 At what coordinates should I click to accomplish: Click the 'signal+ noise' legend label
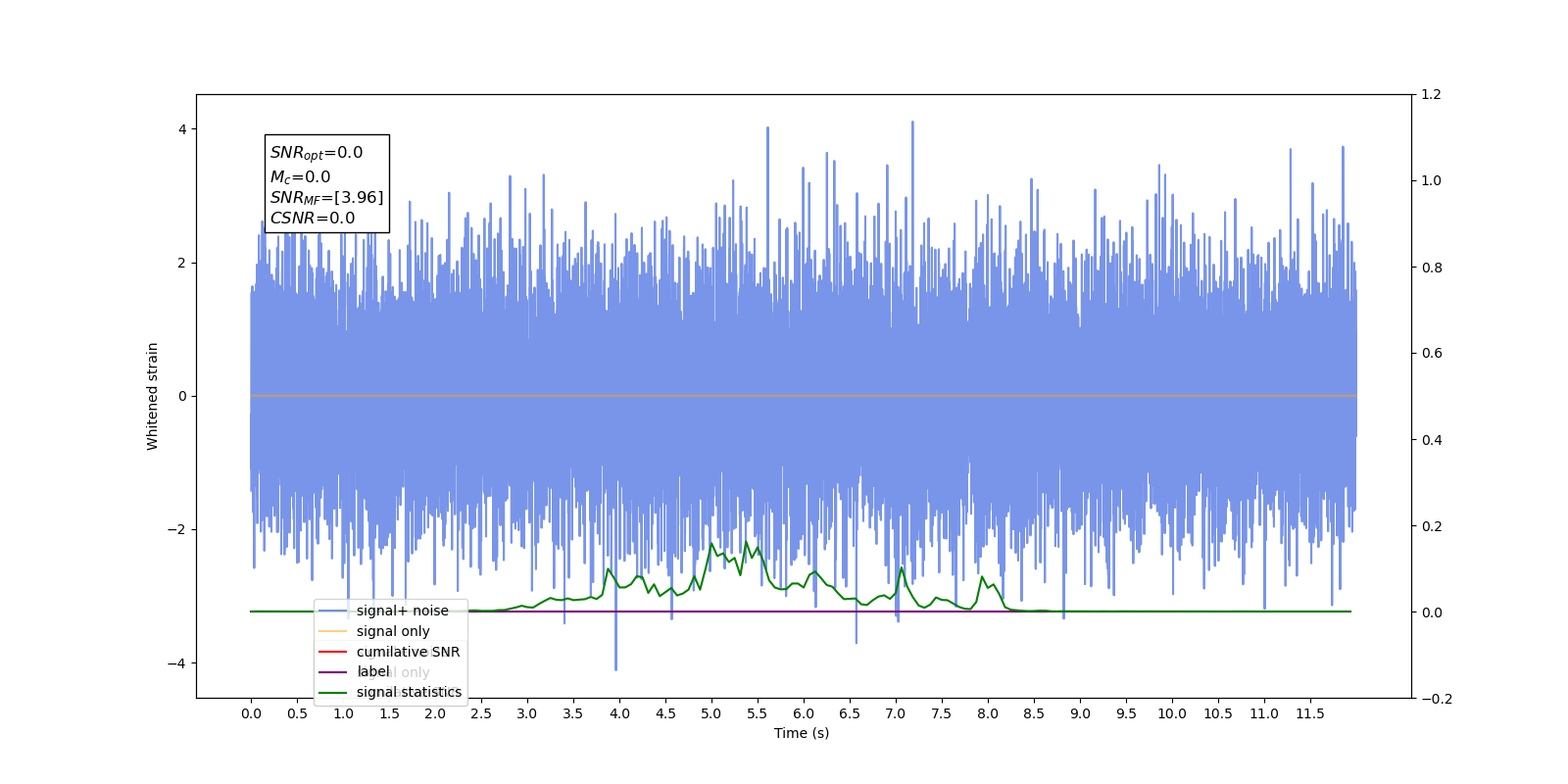point(402,611)
